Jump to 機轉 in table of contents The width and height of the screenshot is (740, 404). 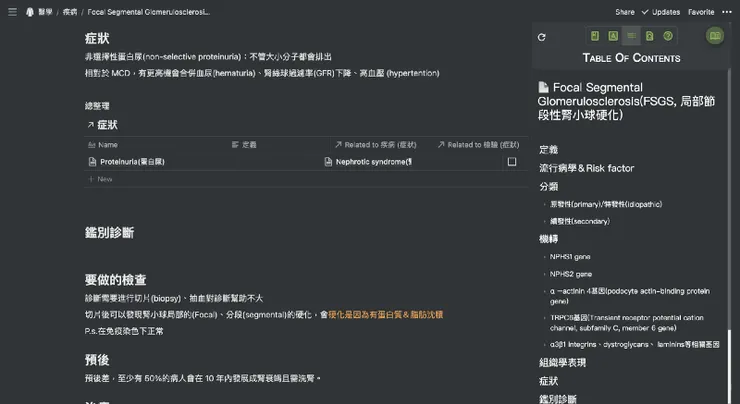(548, 239)
